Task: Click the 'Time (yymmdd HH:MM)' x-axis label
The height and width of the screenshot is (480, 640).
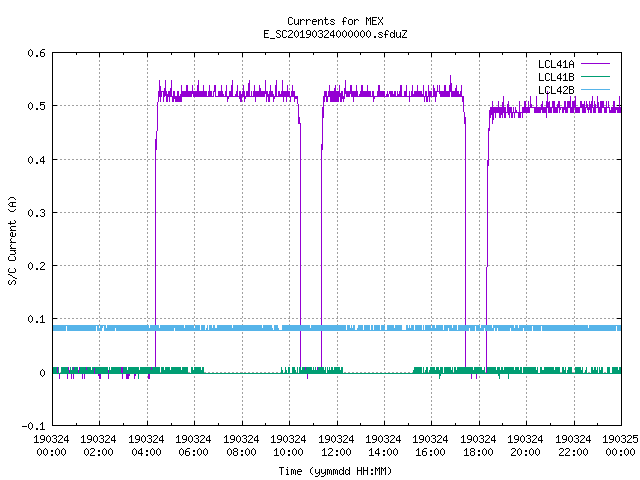Action: [x=335, y=471]
